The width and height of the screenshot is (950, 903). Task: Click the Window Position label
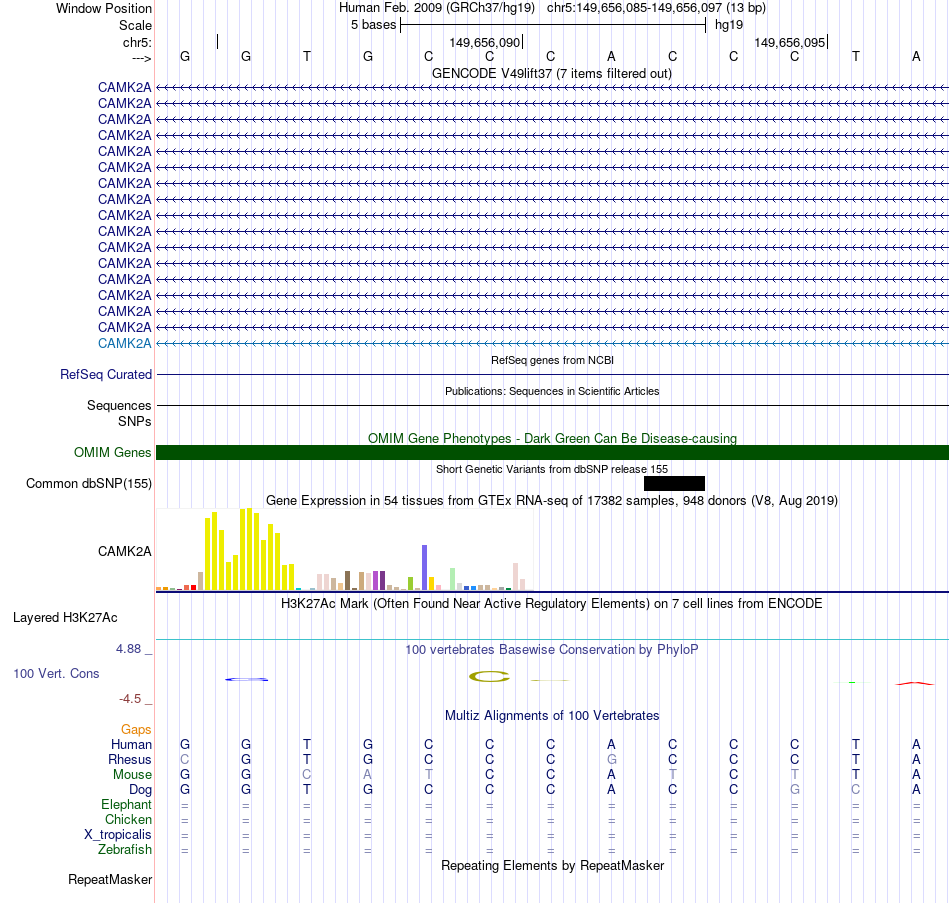point(104,8)
